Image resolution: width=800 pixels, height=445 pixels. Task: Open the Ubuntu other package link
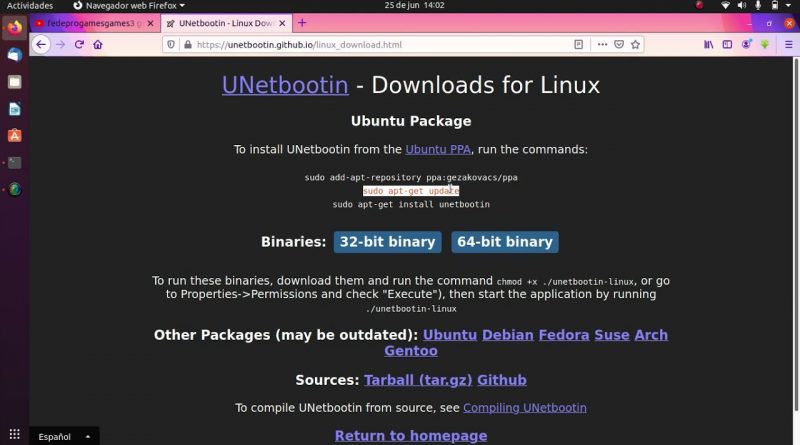pos(449,335)
